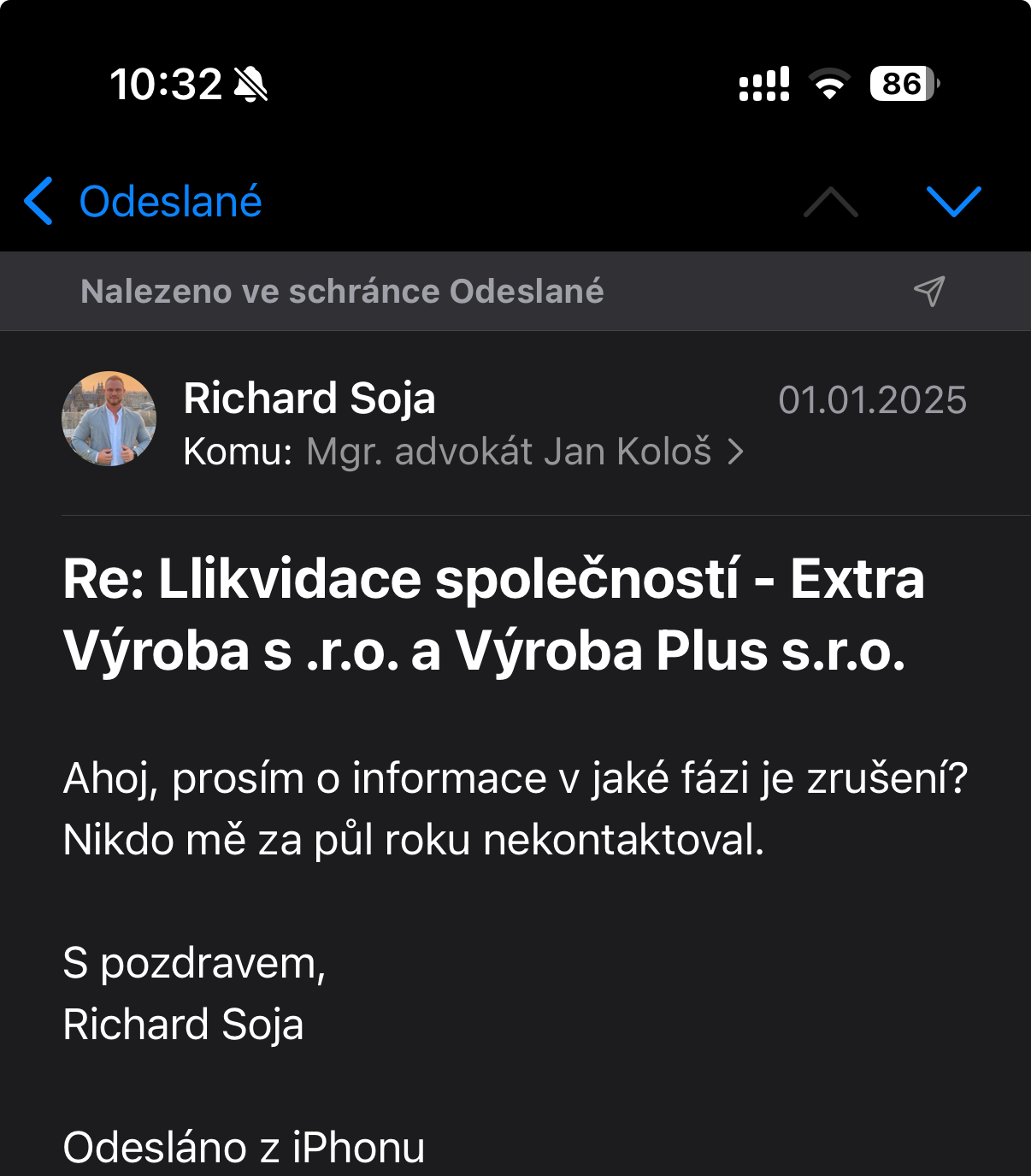This screenshot has width=1031, height=1176.
Task: Tap the sender name Richard Soja
Action: point(309,397)
